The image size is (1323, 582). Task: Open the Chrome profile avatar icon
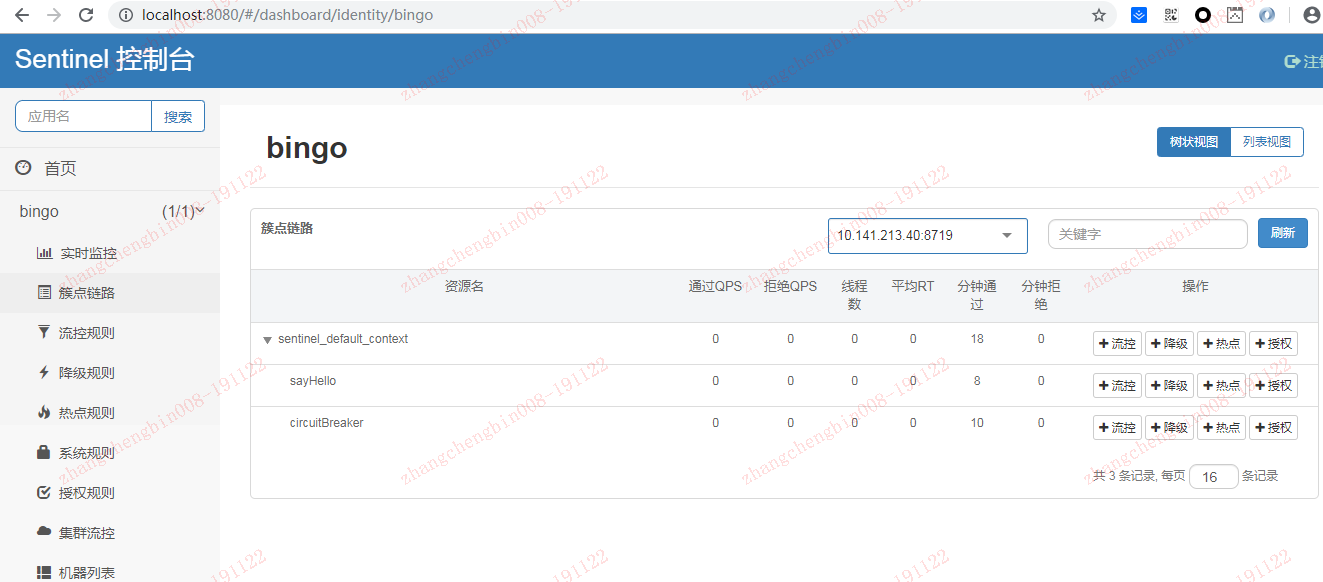[x=1311, y=15]
